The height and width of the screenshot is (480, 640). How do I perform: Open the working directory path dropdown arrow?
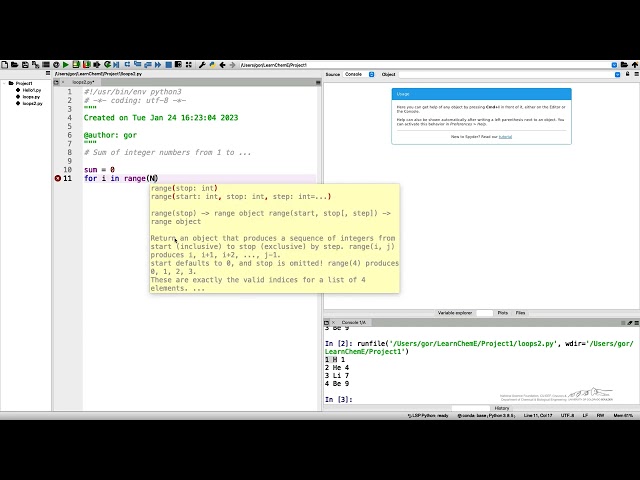(x=614, y=65)
